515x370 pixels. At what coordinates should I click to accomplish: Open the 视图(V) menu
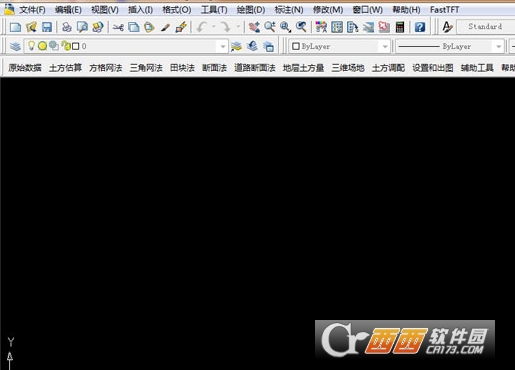105,10
